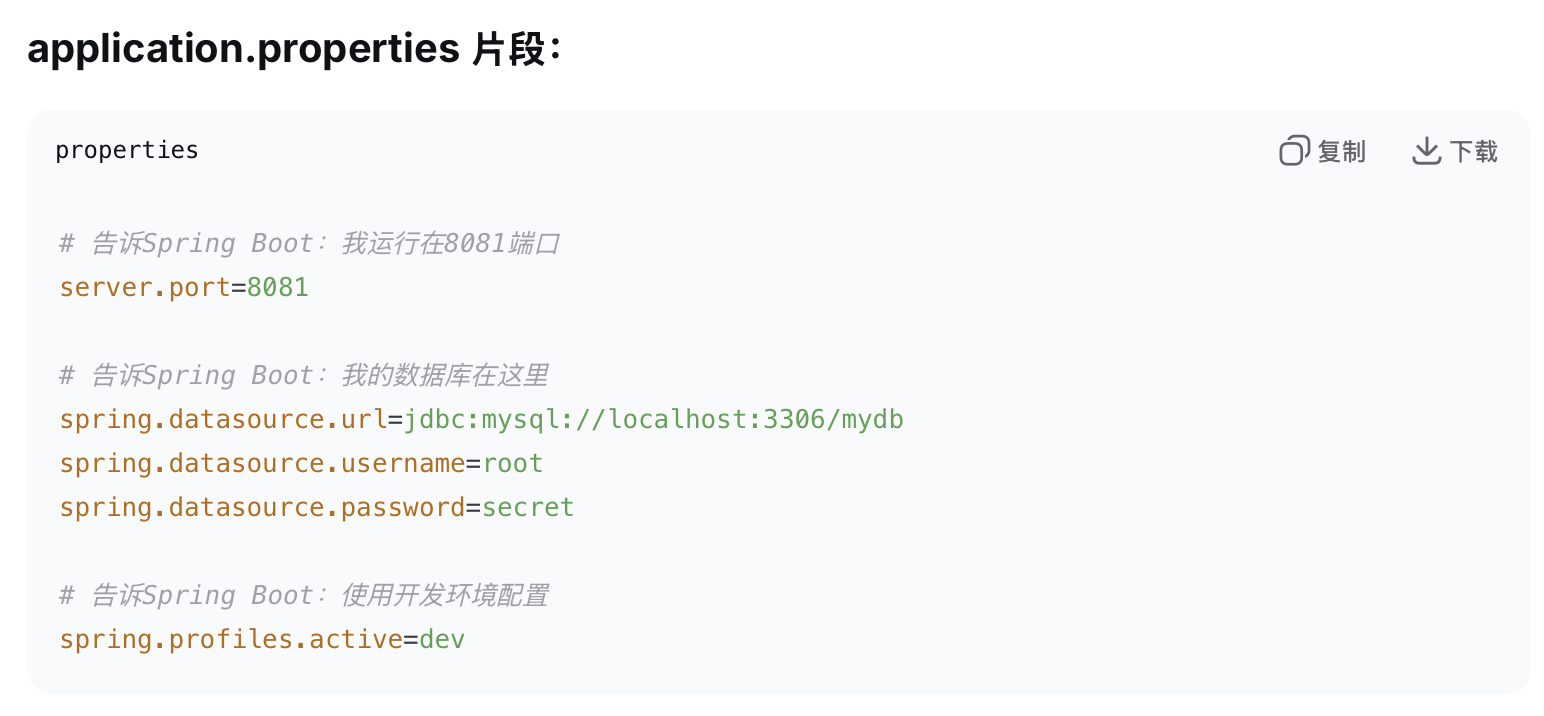Select the server.port=8081 line
This screenshot has height=716, width=1544.
(184, 287)
